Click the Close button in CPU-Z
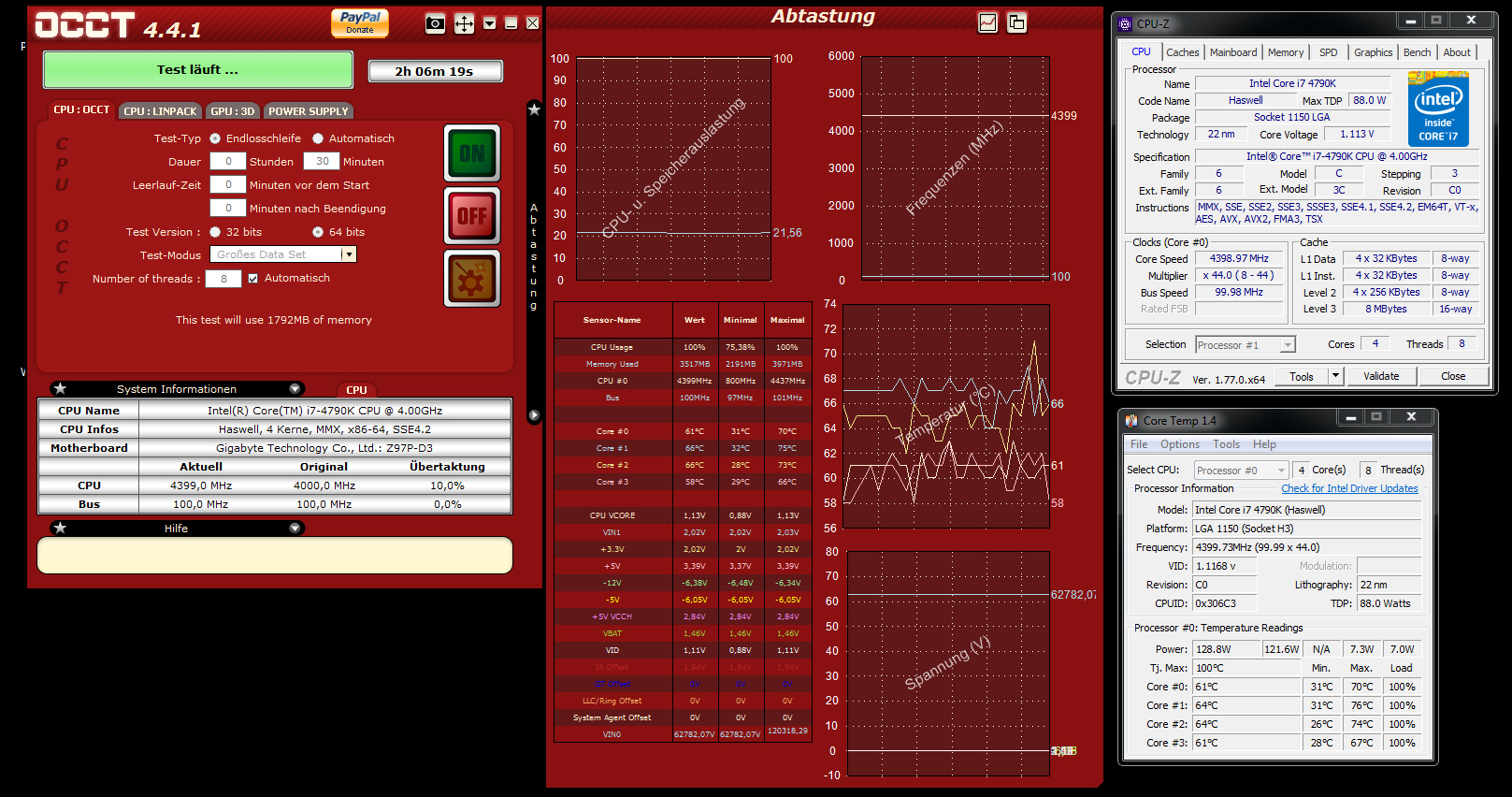 pyautogui.click(x=1453, y=376)
